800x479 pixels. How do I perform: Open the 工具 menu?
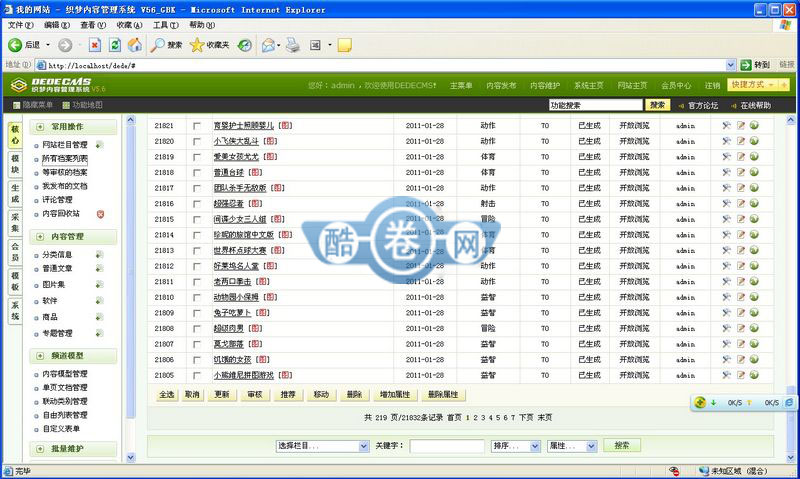point(166,24)
